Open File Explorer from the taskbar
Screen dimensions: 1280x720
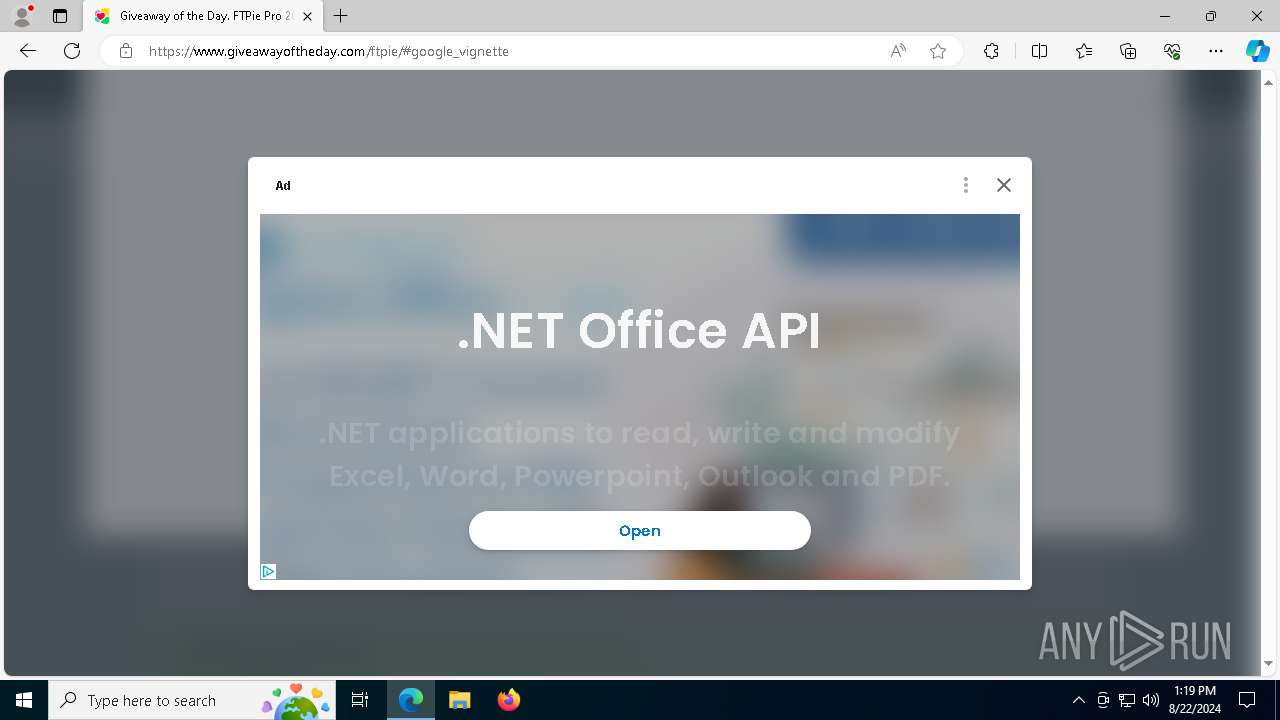click(x=459, y=700)
